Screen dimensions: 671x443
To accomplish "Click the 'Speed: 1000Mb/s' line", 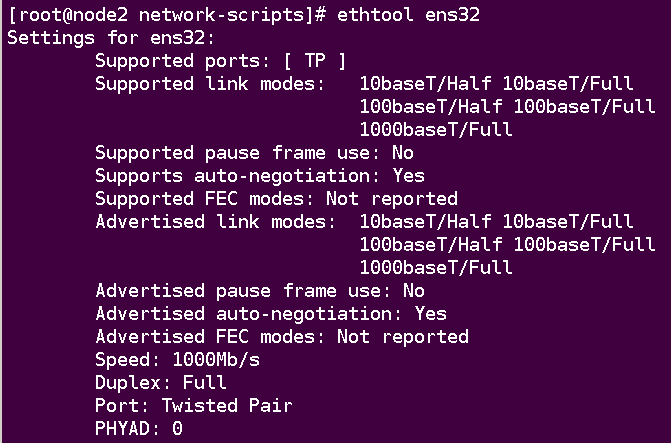I will (x=177, y=360).
